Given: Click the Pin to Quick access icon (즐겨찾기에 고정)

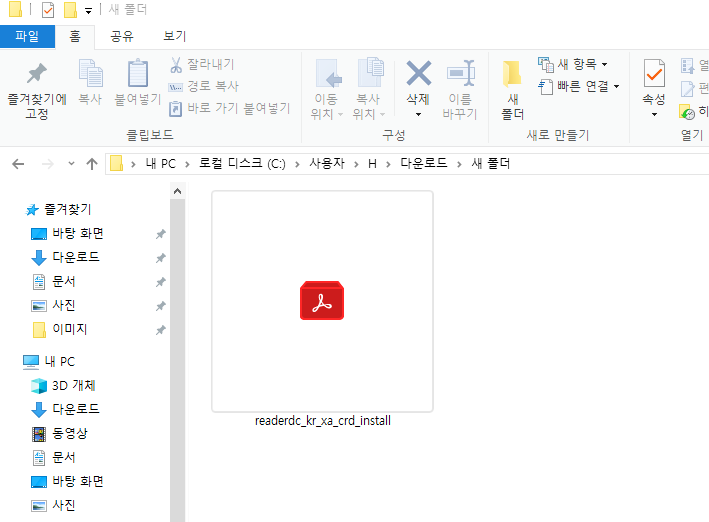Looking at the screenshot, I should pyautogui.click(x=37, y=74).
